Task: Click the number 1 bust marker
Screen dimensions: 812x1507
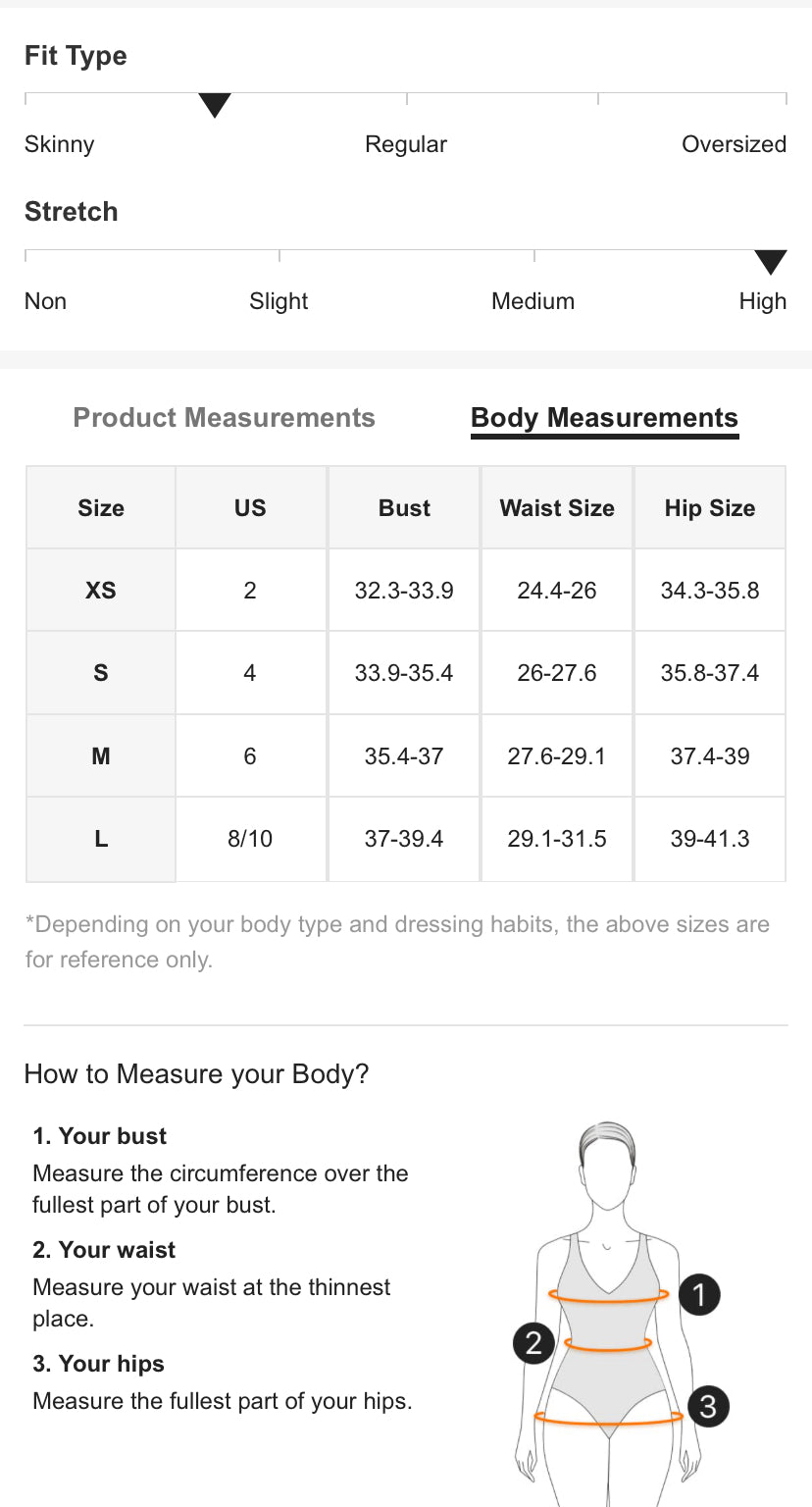Action: pyautogui.click(x=699, y=1295)
